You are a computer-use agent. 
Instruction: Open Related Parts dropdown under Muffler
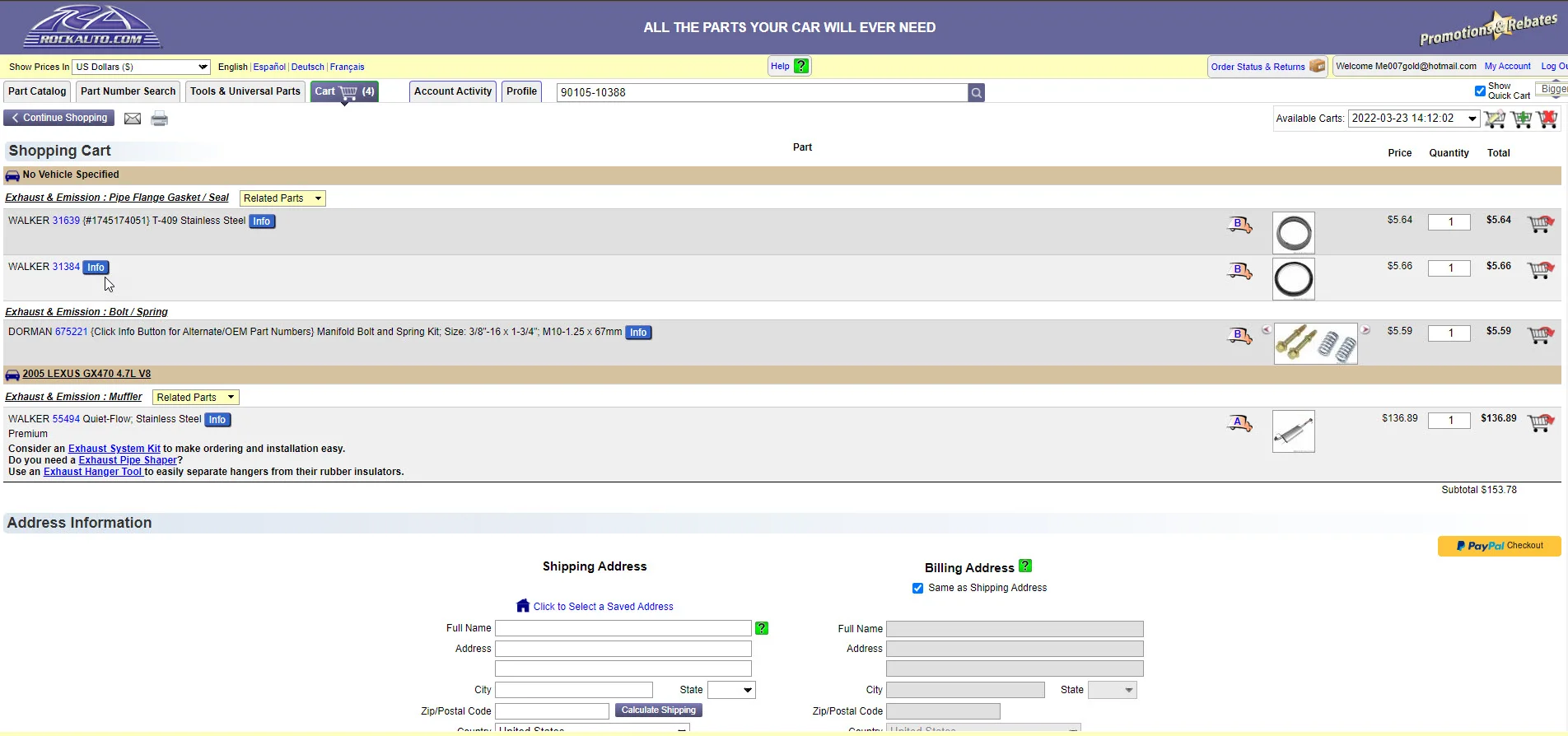coord(196,398)
